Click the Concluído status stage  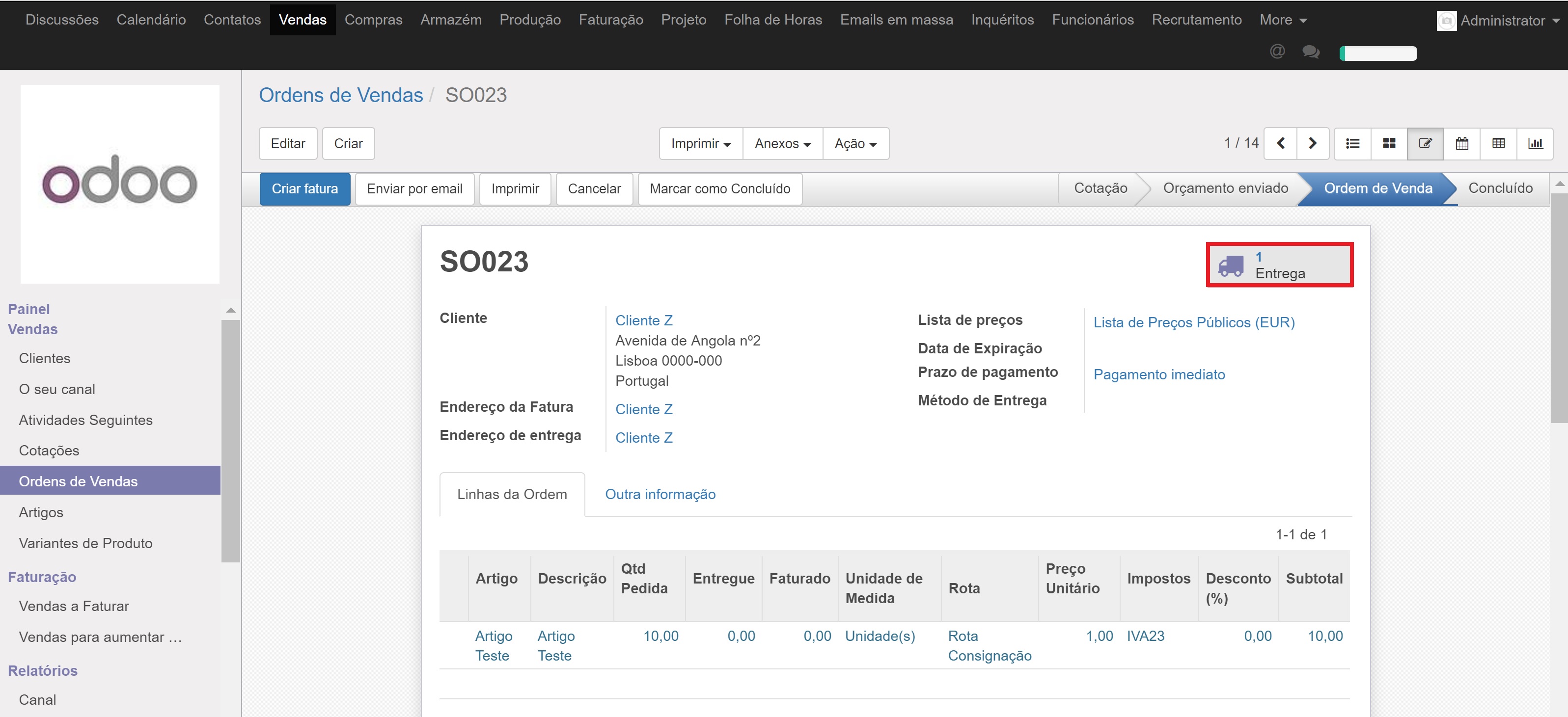[1500, 188]
